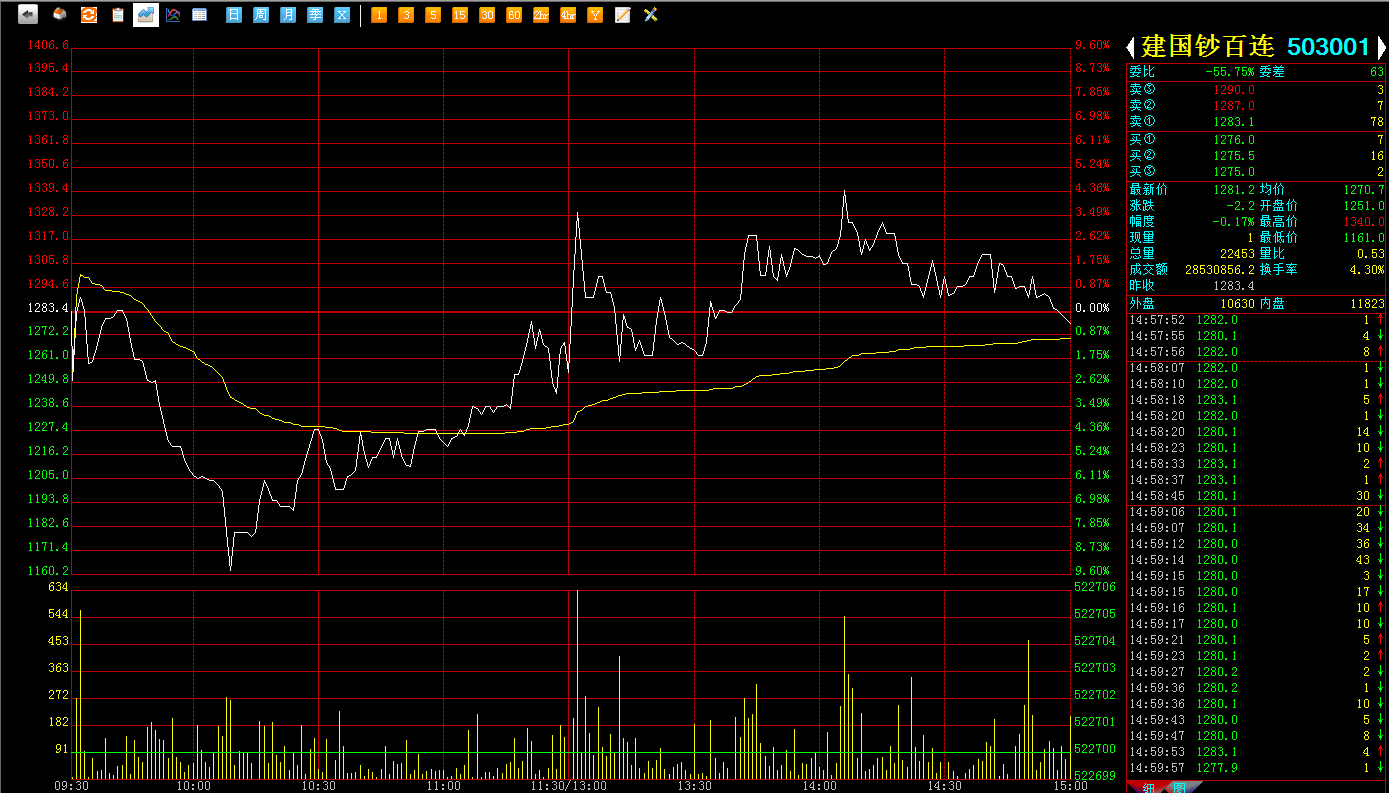Click the 换手率 value 4.30%
This screenshot has height=793, width=1389.
(1367, 270)
